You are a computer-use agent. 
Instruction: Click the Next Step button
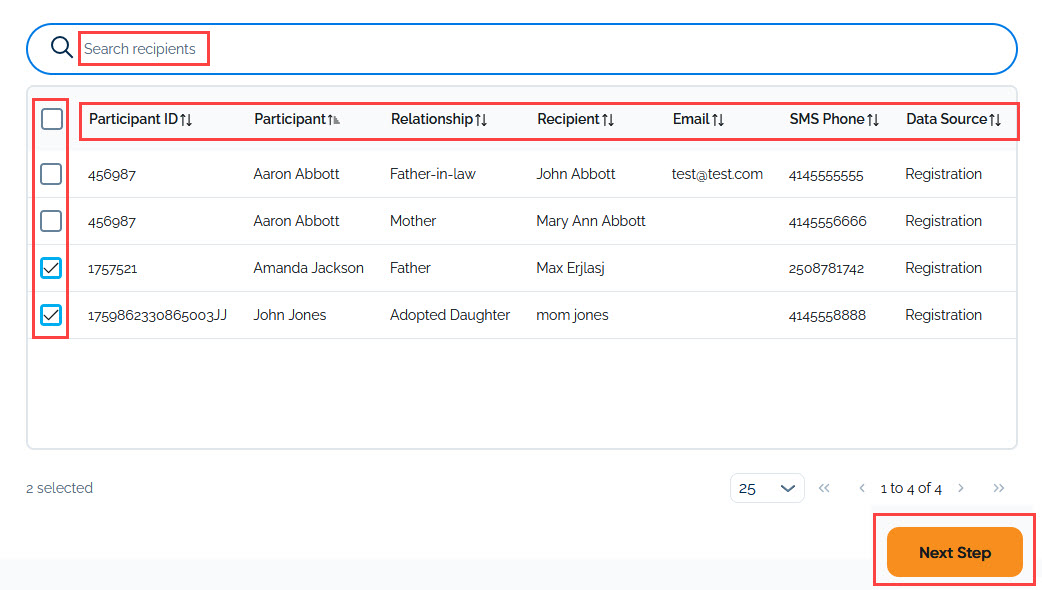pyautogui.click(x=954, y=552)
